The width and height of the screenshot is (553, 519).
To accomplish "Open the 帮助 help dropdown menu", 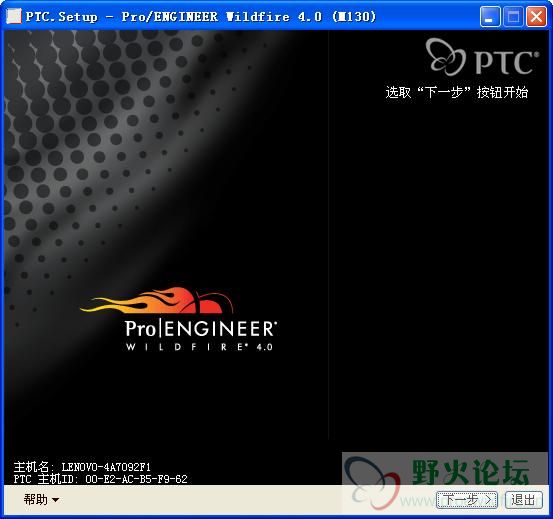I will pyautogui.click(x=41, y=499).
